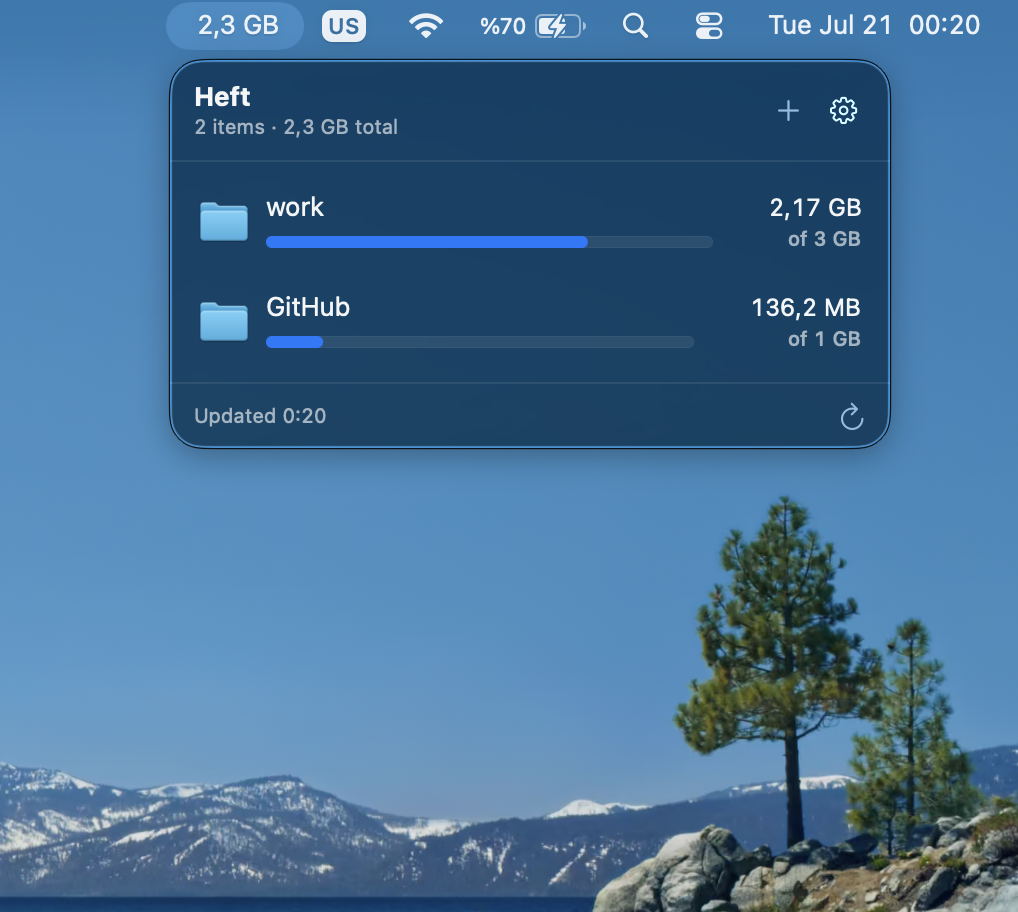Open Spotlight search magnifier icon
This screenshot has width=1018, height=912.
[x=635, y=26]
